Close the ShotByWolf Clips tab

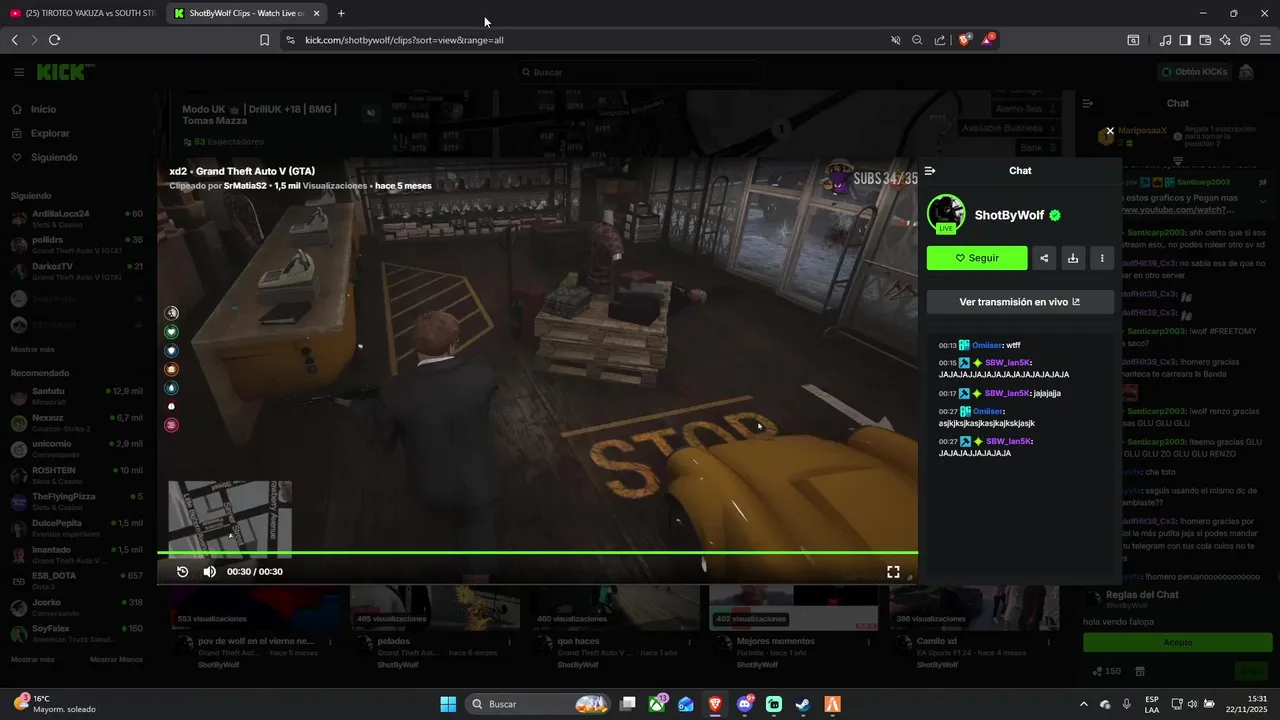click(x=317, y=13)
